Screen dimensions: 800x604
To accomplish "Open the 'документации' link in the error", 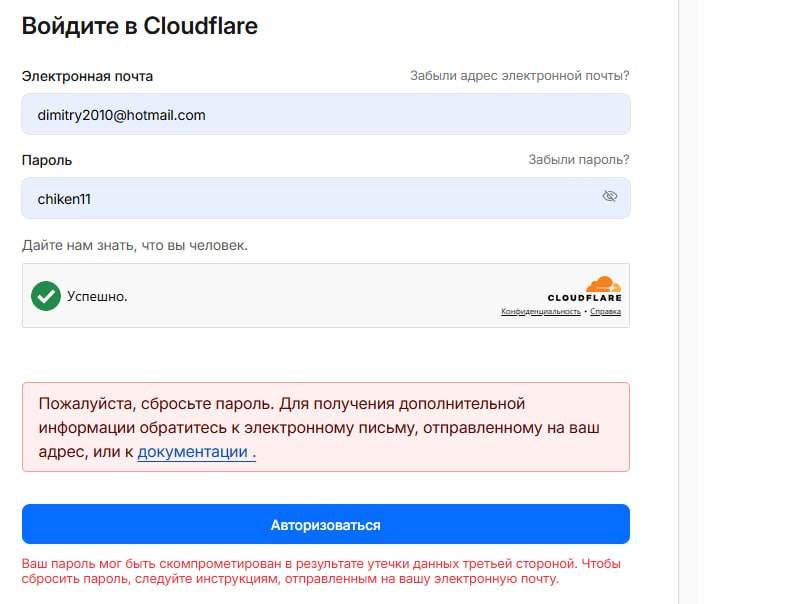I will pos(192,452).
